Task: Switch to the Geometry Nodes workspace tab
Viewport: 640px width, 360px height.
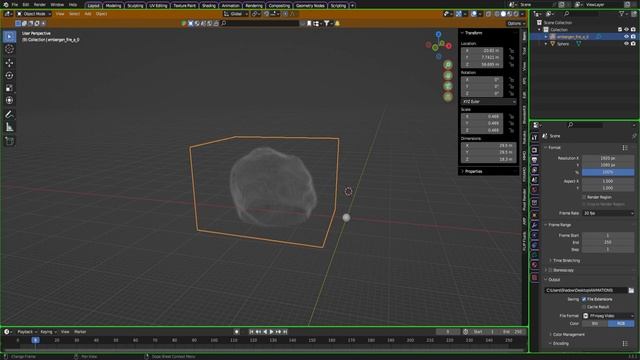Action: (x=310, y=5)
